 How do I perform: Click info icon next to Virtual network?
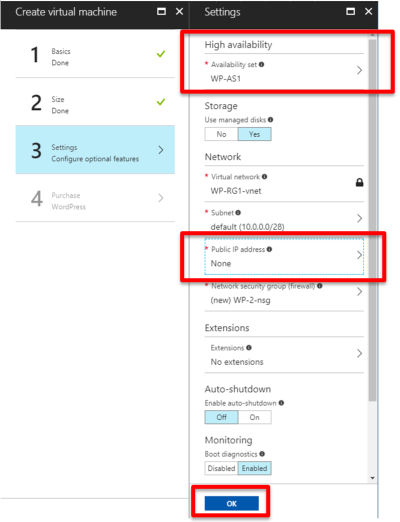[x=264, y=177]
